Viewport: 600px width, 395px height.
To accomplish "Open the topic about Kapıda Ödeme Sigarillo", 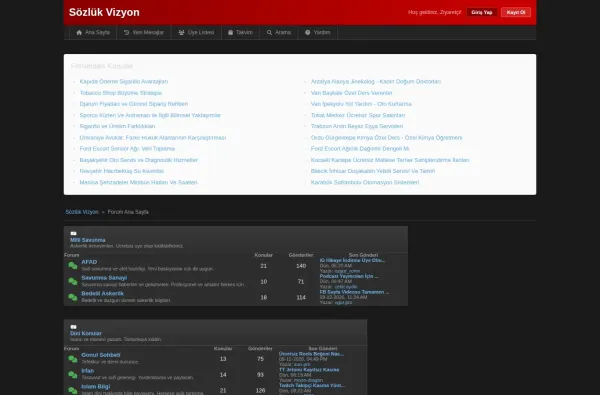I will 124,82.
